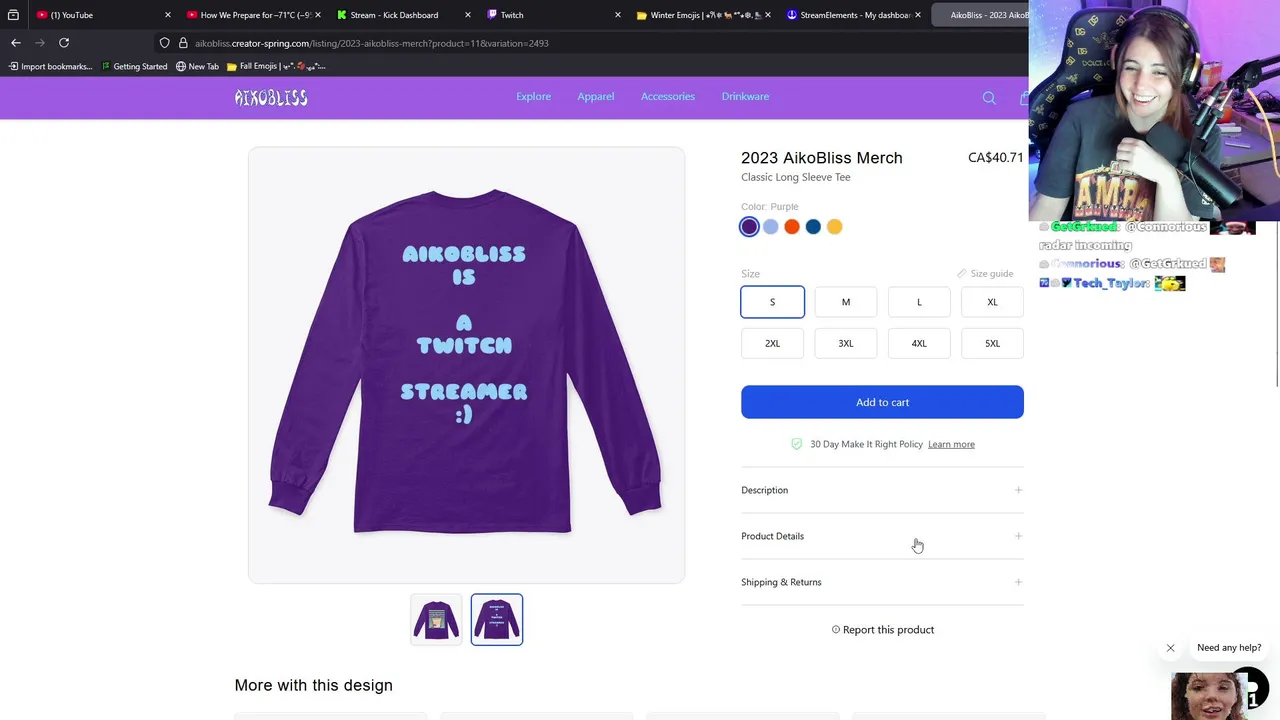Open the Size guide ruler link

[x=985, y=273]
